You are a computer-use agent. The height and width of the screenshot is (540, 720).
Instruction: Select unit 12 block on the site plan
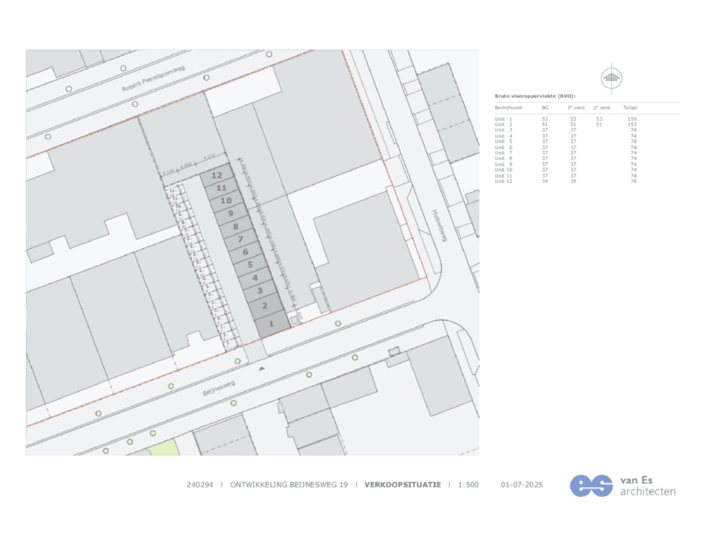click(x=218, y=175)
